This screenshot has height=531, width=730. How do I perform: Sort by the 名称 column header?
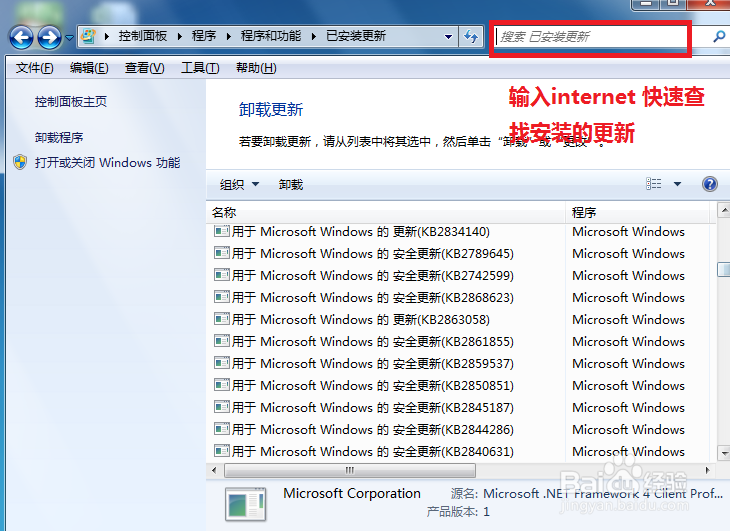[x=385, y=213]
